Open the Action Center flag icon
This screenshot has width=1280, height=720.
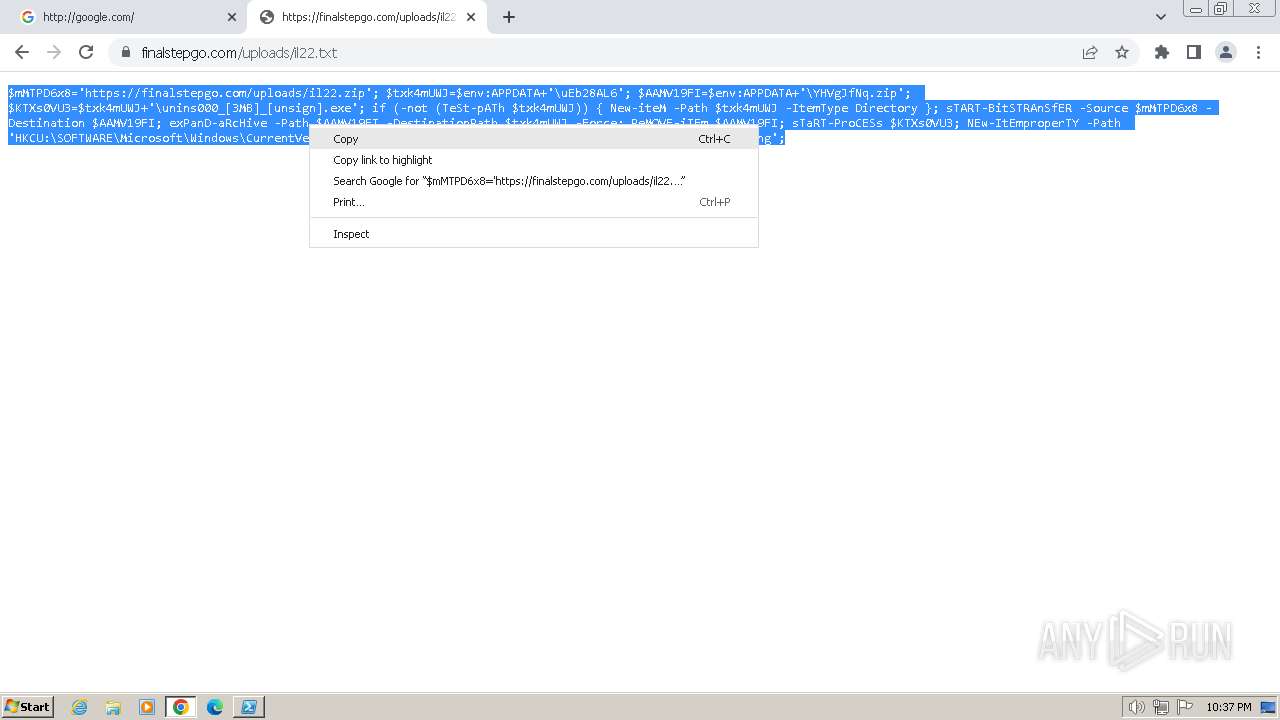(1185, 707)
